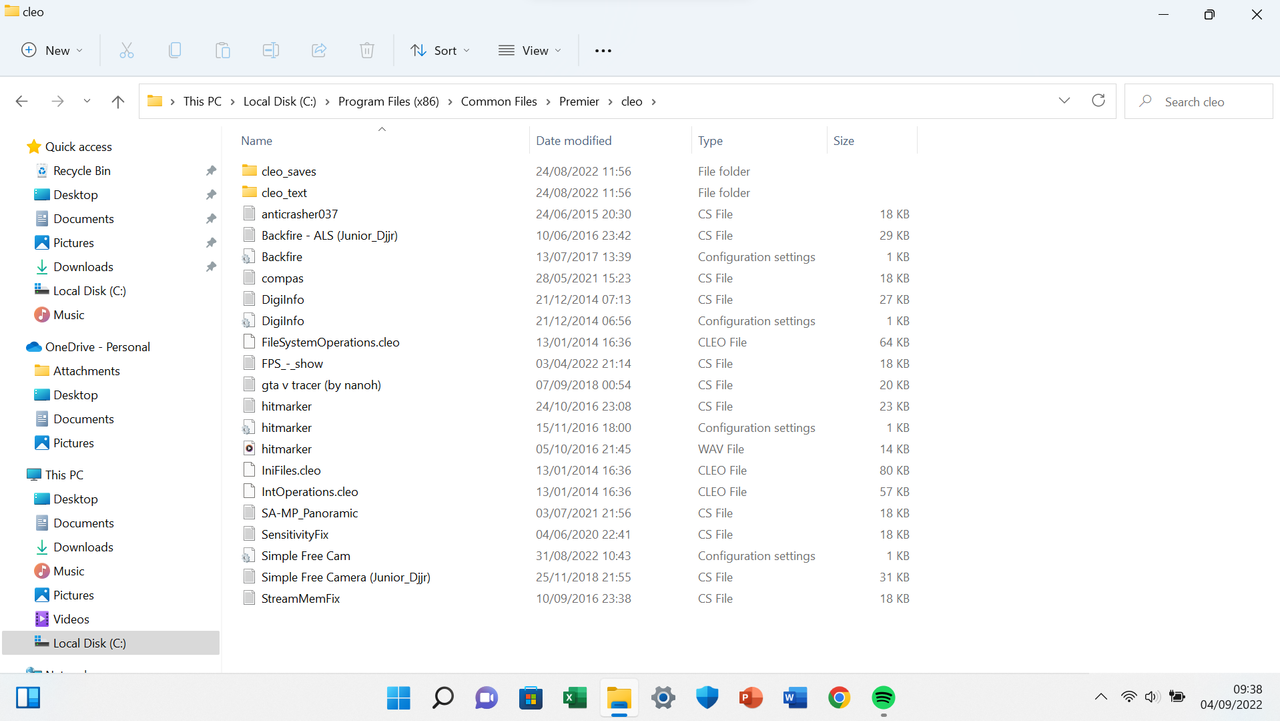Sort by the Name column header
Viewport: 1280px width, 721px height.
click(x=257, y=141)
